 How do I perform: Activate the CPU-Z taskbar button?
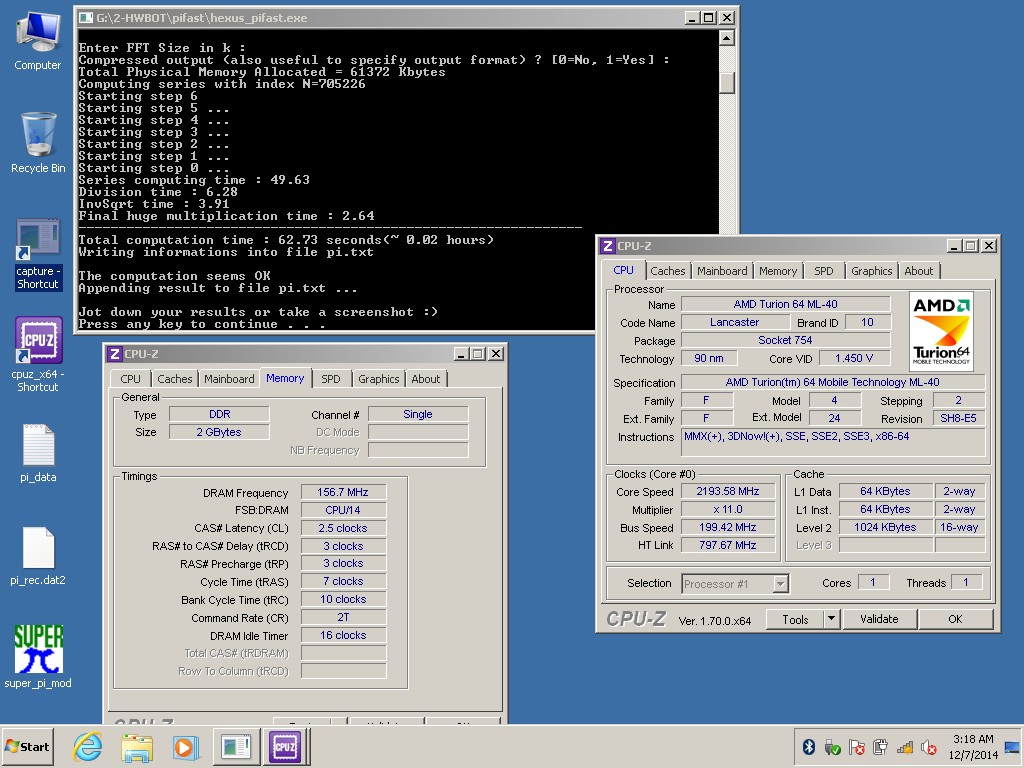[x=285, y=746]
